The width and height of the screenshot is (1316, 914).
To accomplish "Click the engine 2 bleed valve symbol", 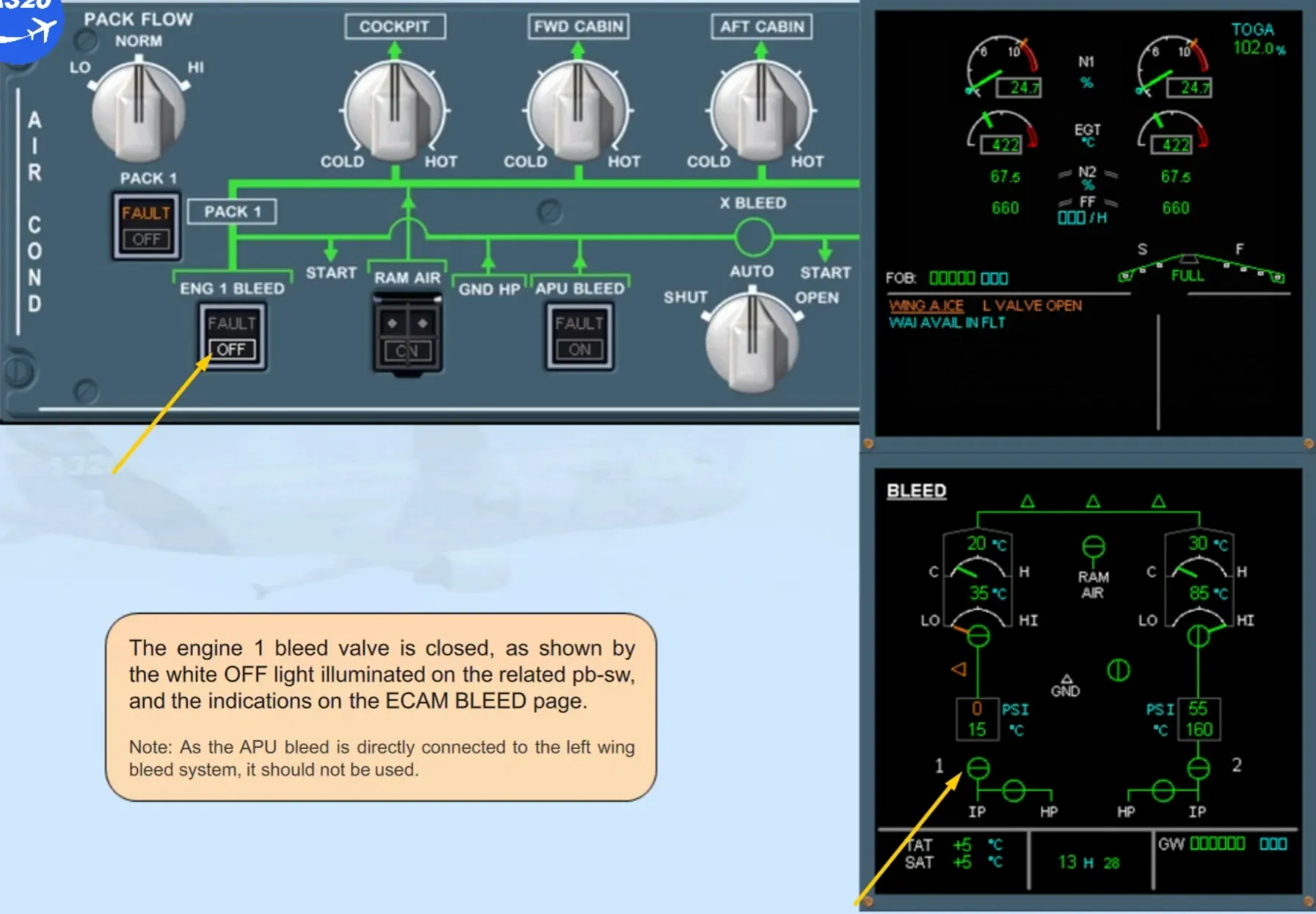I will click(x=1199, y=768).
